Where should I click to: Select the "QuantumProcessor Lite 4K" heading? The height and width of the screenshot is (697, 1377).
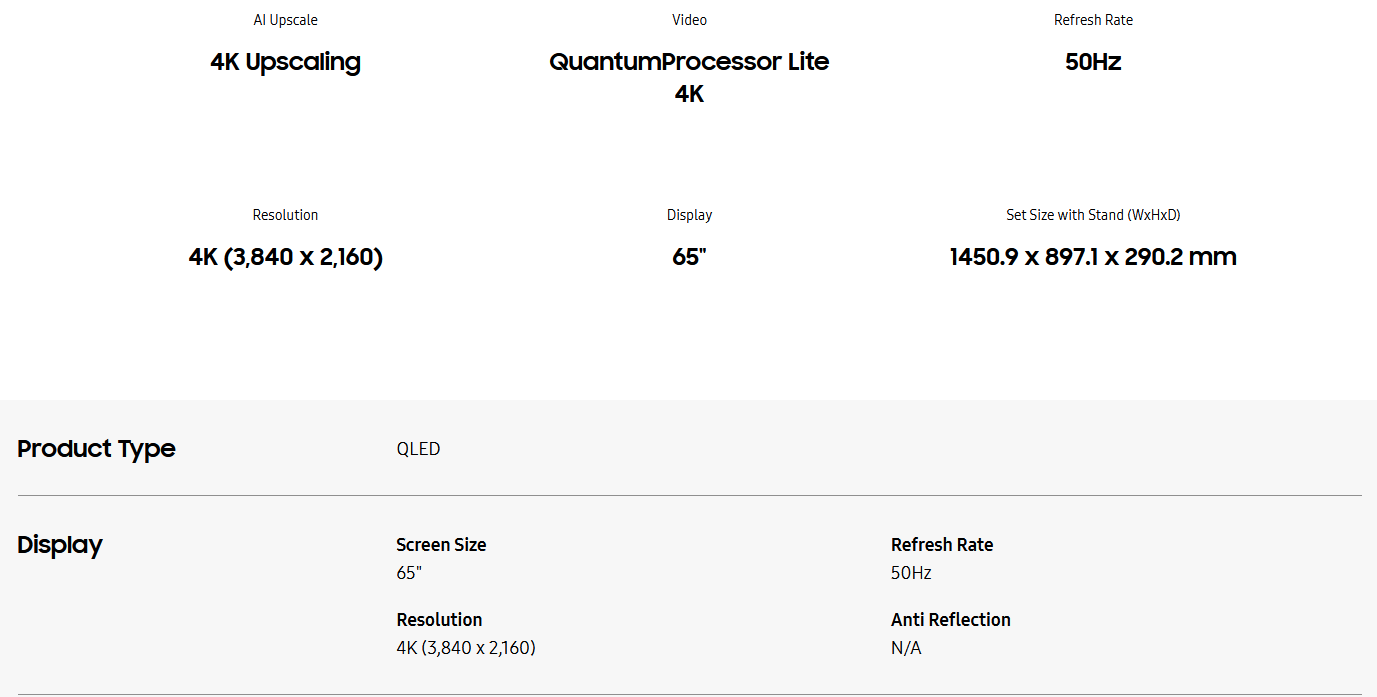(689, 77)
